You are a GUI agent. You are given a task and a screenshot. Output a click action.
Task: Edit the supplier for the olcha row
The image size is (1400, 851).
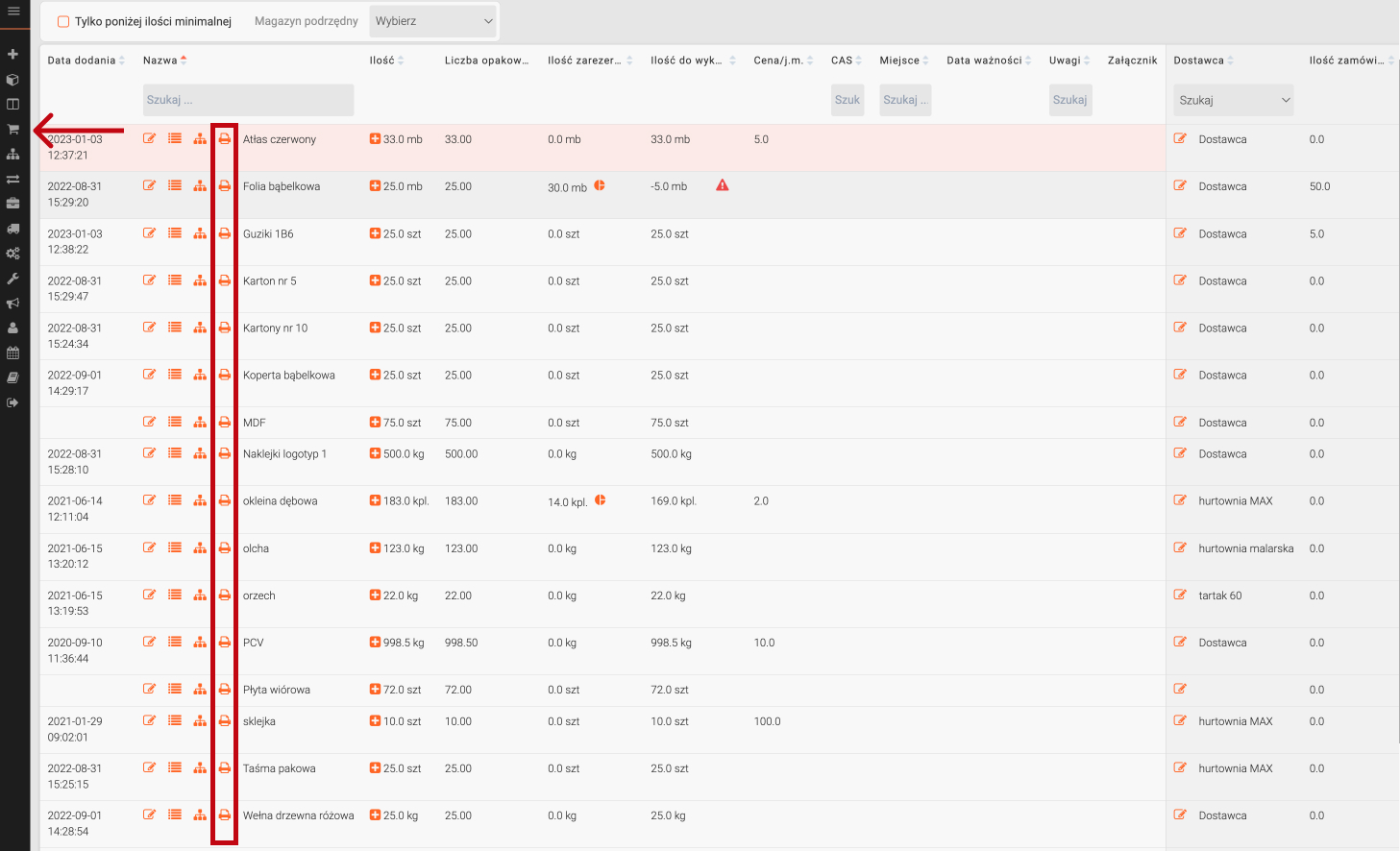click(x=1180, y=547)
